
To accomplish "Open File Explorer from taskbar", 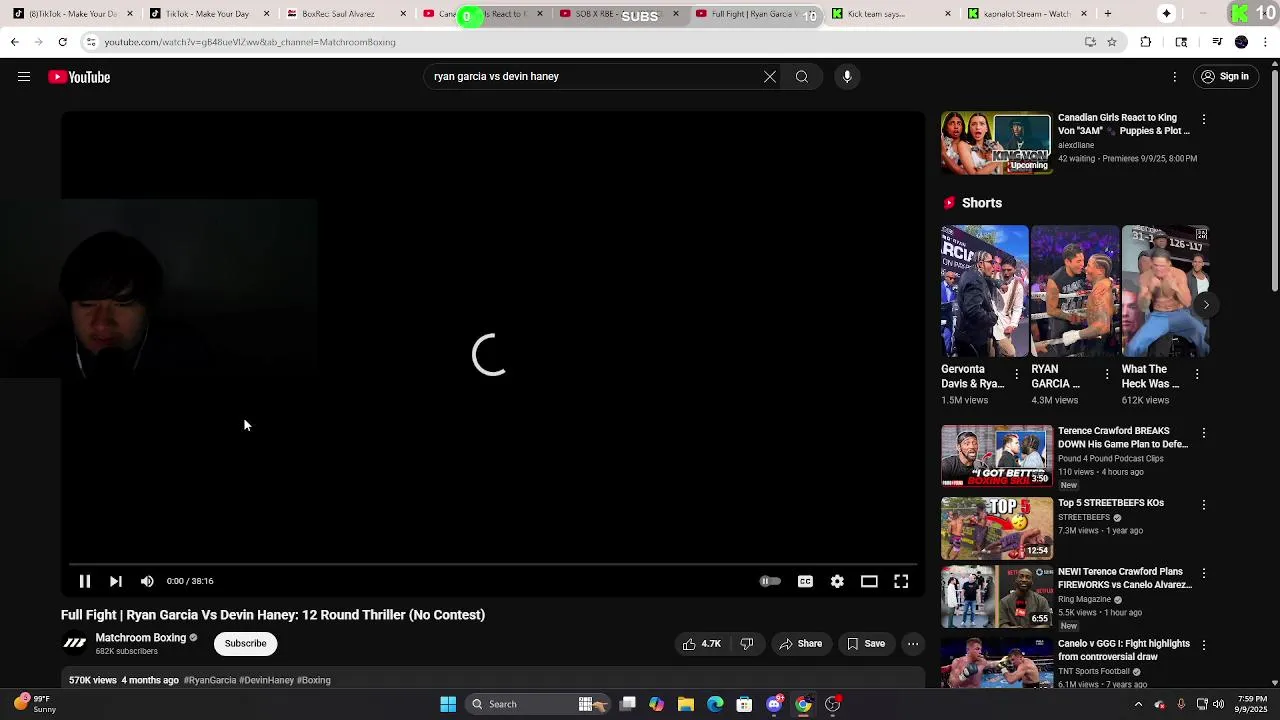I will [686, 704].
